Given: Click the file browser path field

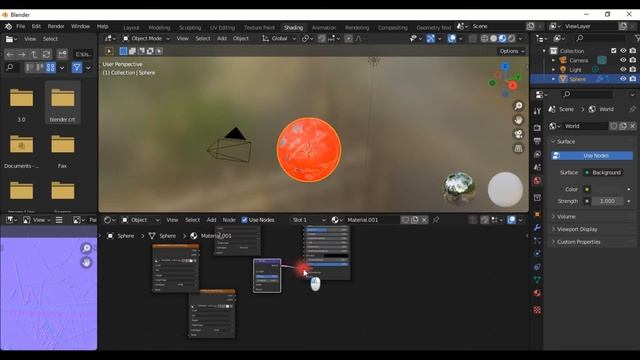Looking at the screenshot, I should pyautogui.click(x=84, y=54).
